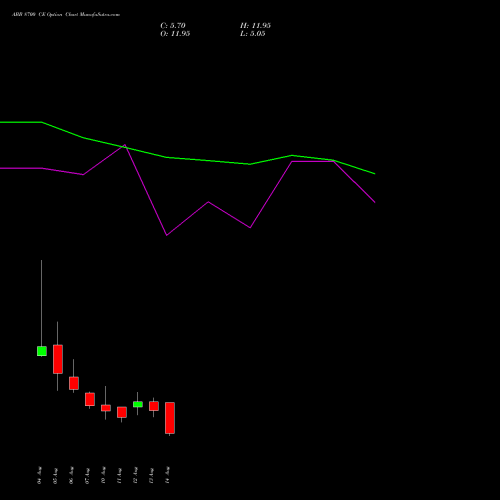
Task: Click the '10 Aug' date axis label
Action: point(104,475)
